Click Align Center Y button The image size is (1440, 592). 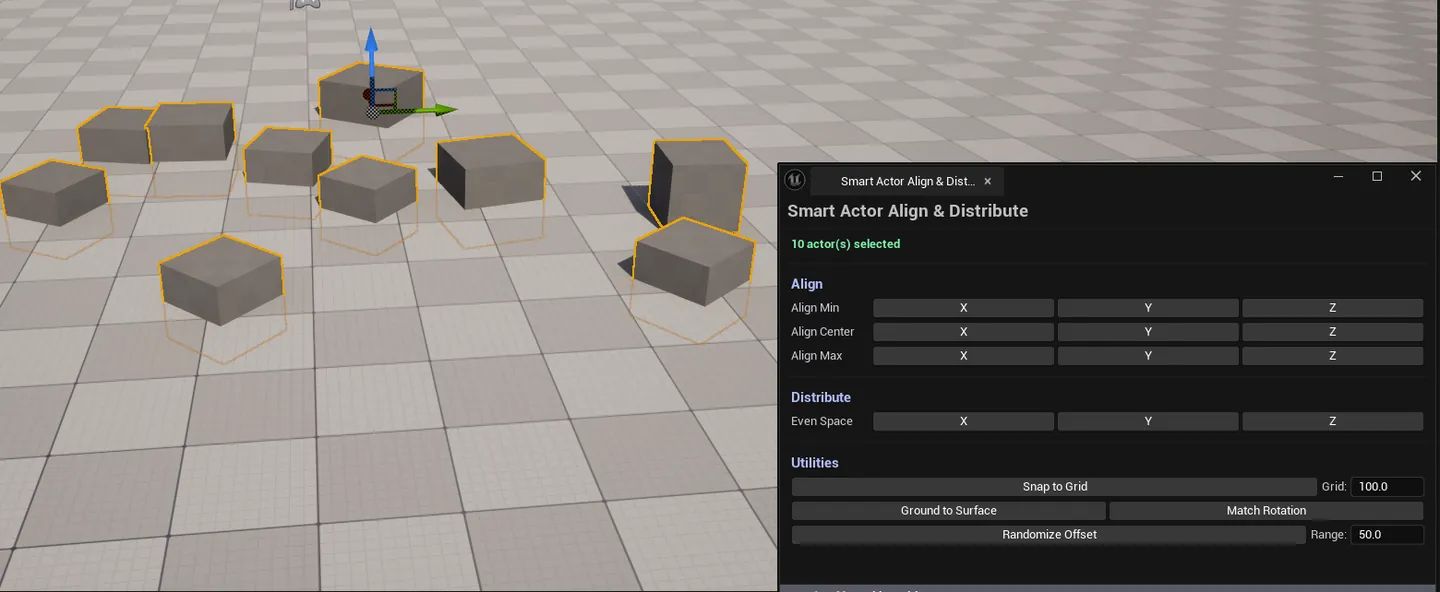(x=1148, y=332)
